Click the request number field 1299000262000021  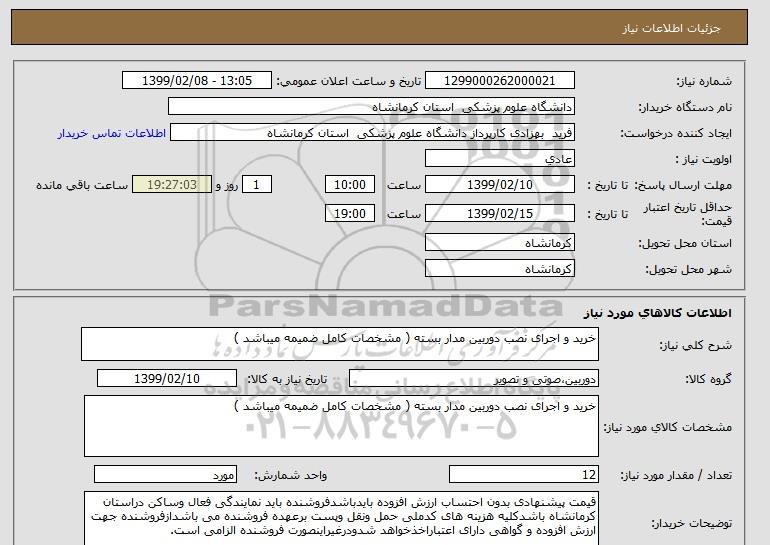[499, 81]
